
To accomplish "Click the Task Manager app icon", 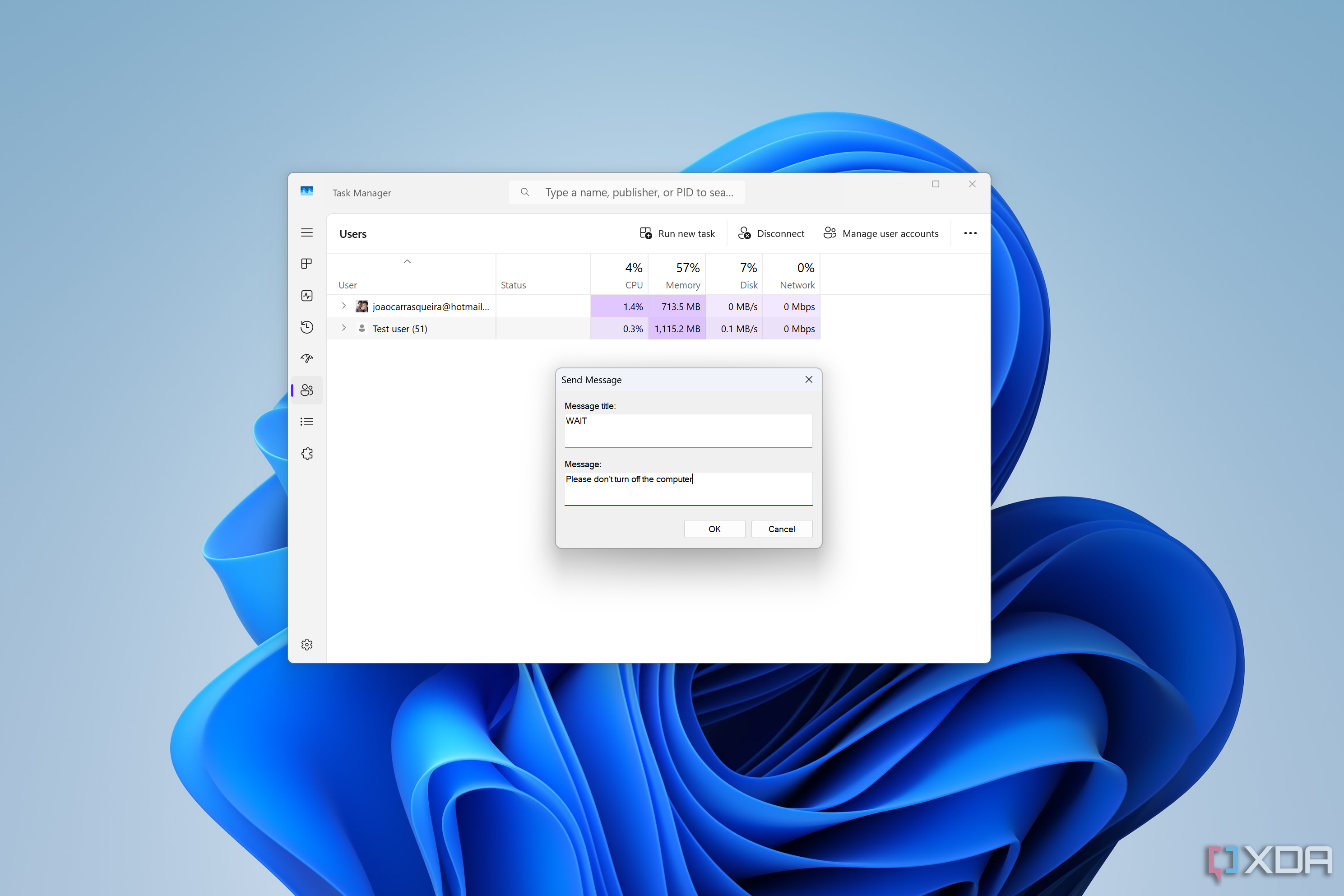I will point(307,191).
